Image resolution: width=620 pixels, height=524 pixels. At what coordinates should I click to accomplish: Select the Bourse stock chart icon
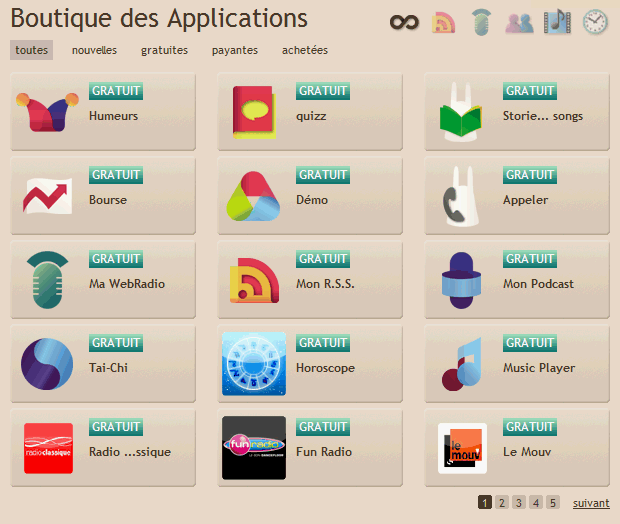pyautogui.click(x=47, y=196)
